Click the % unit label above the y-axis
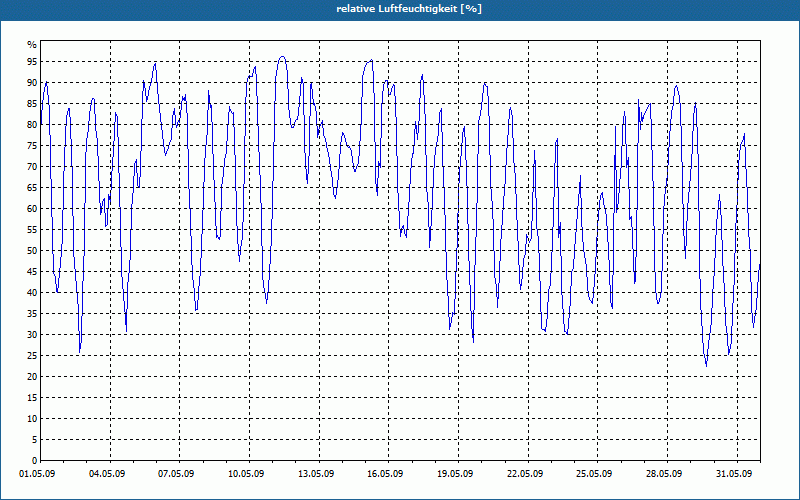This screenshot has height=500, width=800. [32, 45]
